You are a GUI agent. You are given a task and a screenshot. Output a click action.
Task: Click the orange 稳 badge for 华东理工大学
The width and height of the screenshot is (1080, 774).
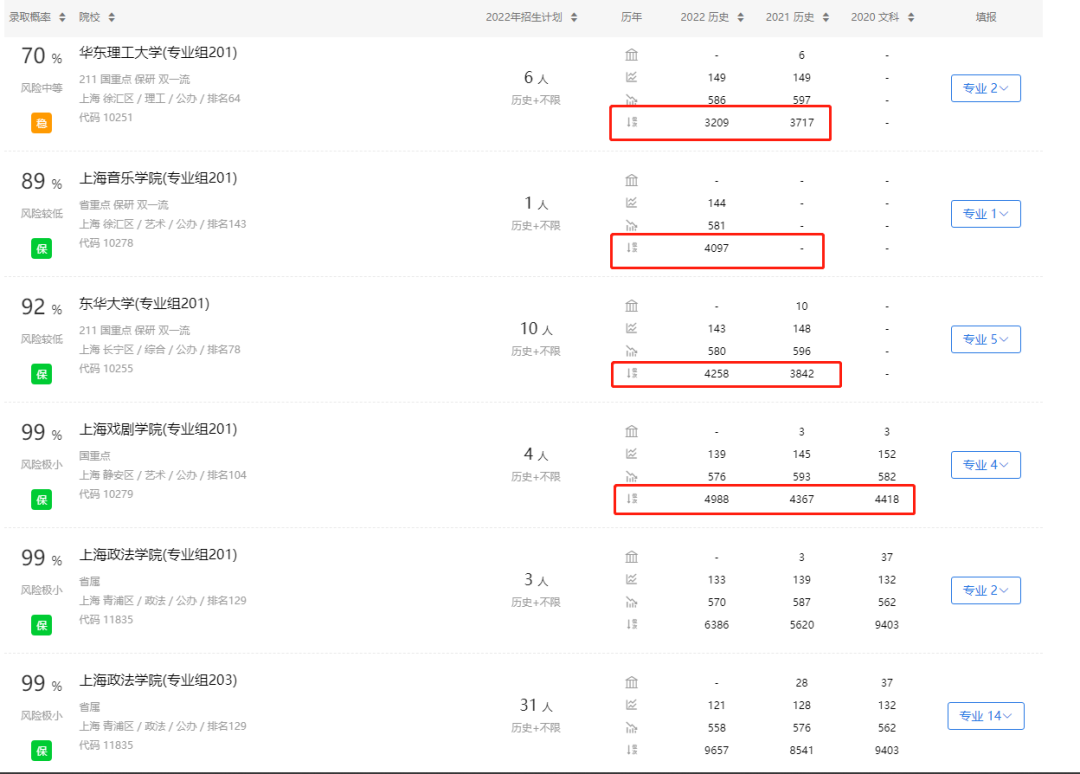(41, 123)
